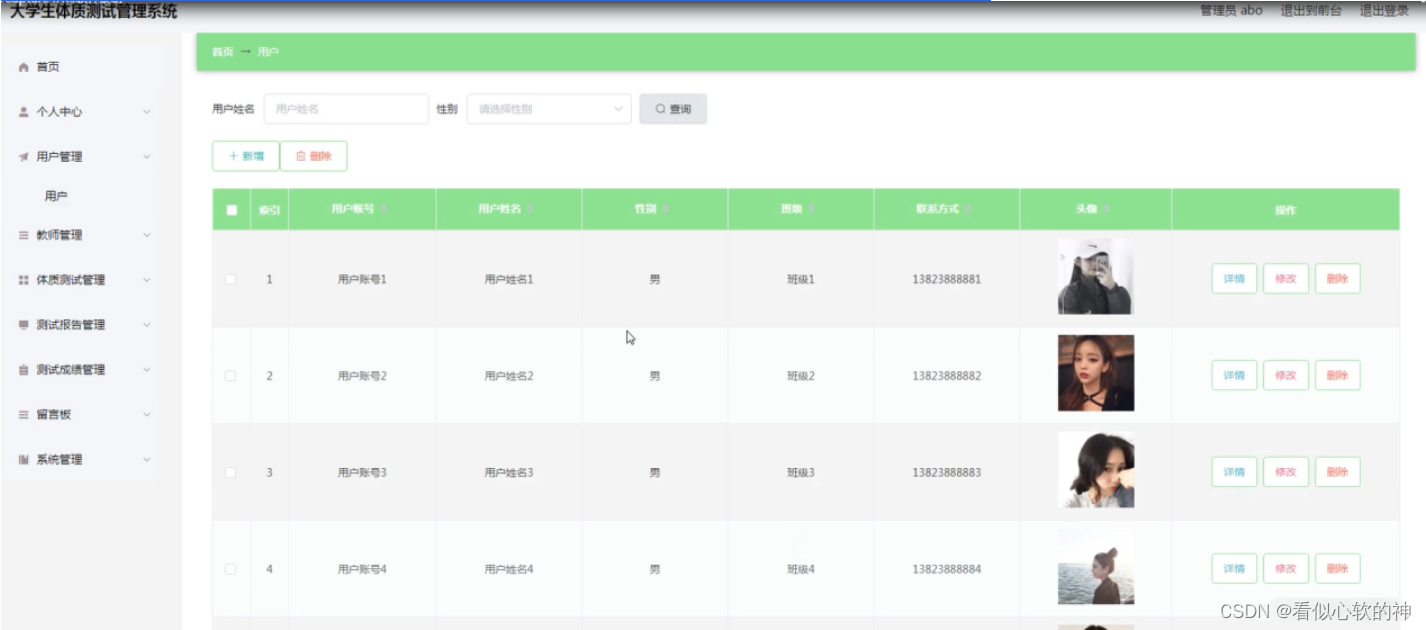Expand 个人中心 using its chevron

tap(147, 112)
